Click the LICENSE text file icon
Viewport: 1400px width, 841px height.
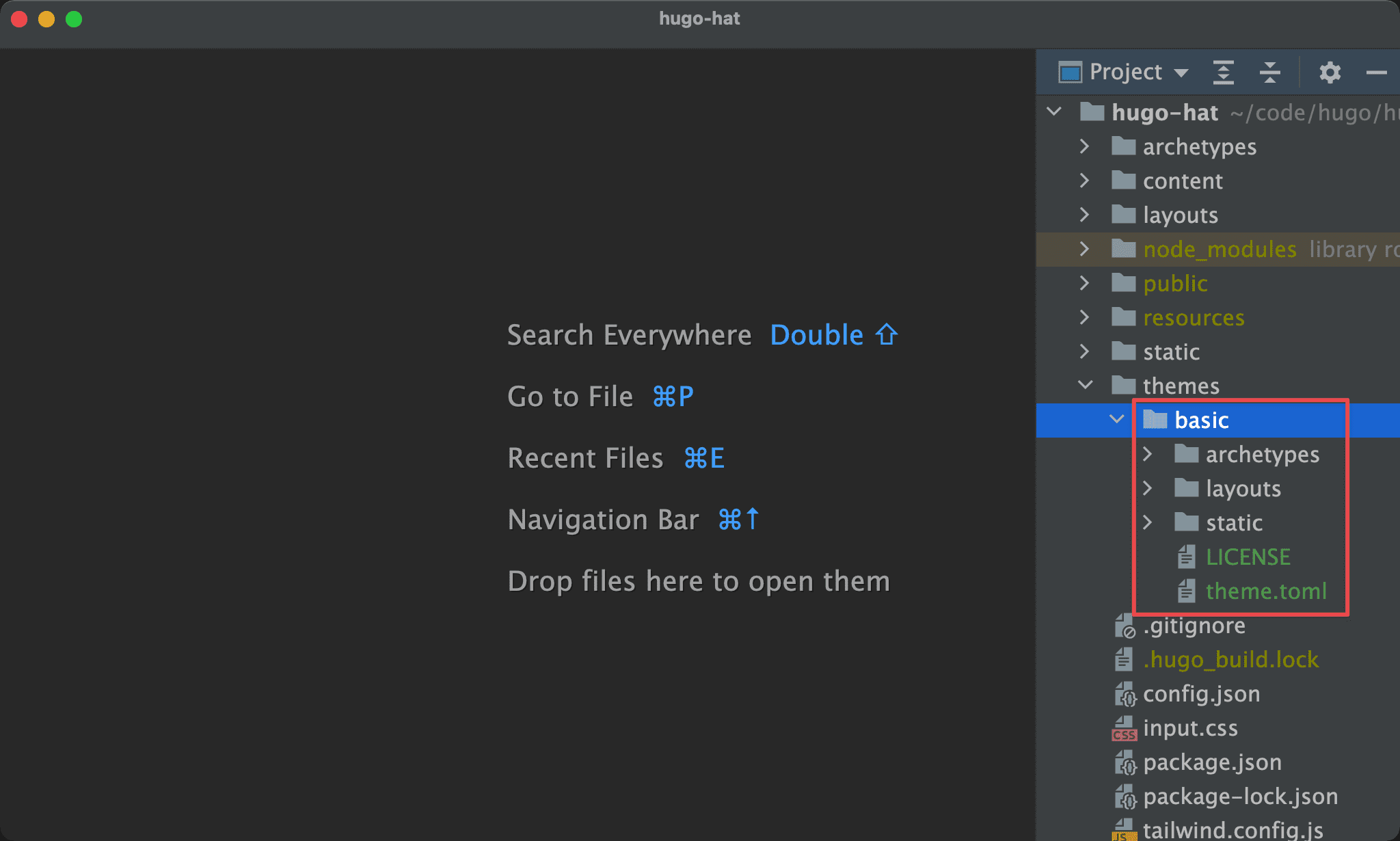pos(1187,557)
